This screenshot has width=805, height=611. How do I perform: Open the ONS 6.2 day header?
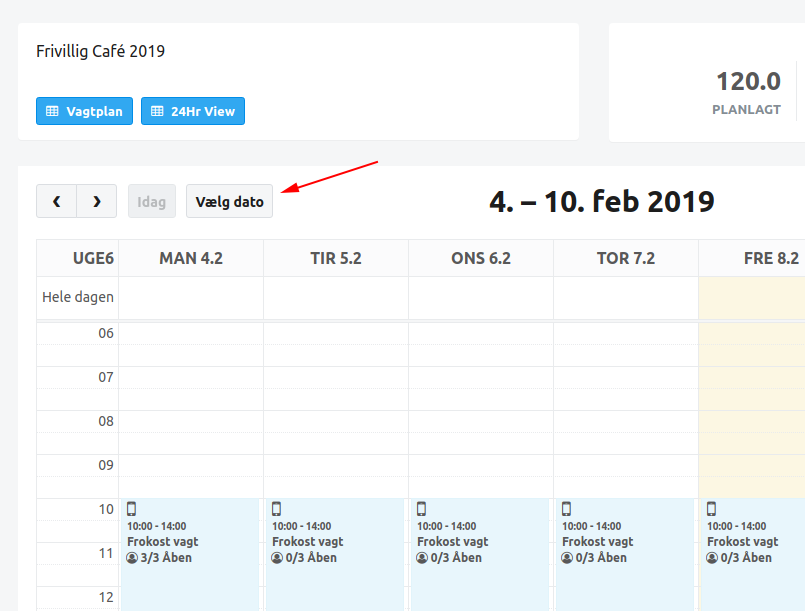(481, 258)
